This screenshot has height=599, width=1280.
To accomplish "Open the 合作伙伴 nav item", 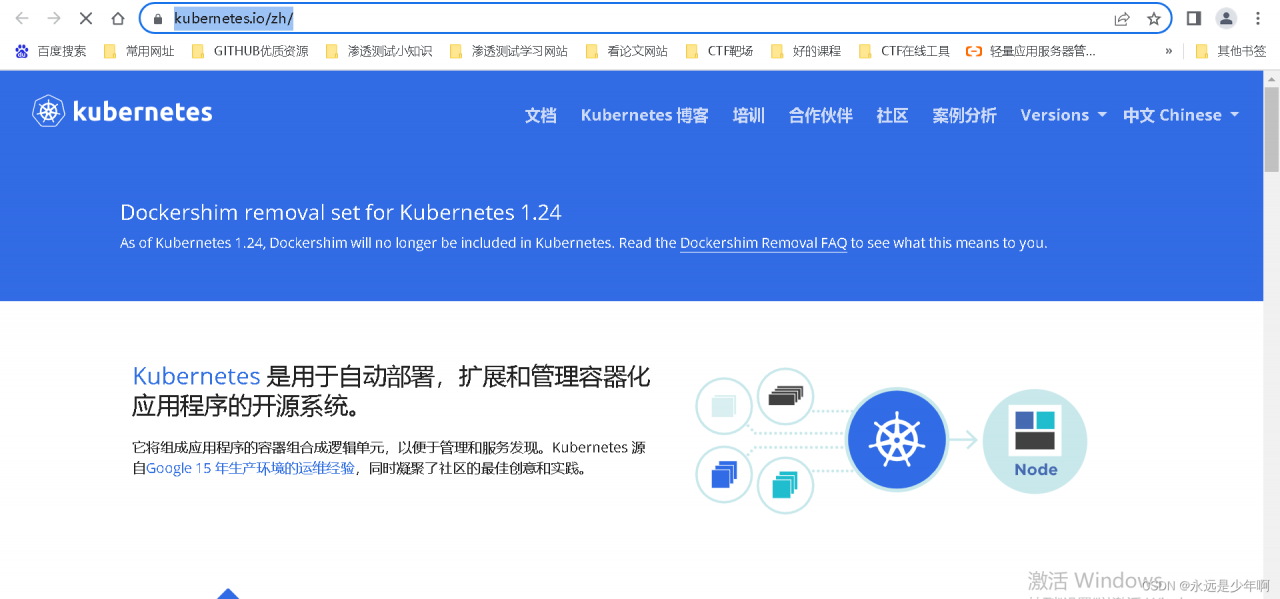I will (x=821, y=115).
